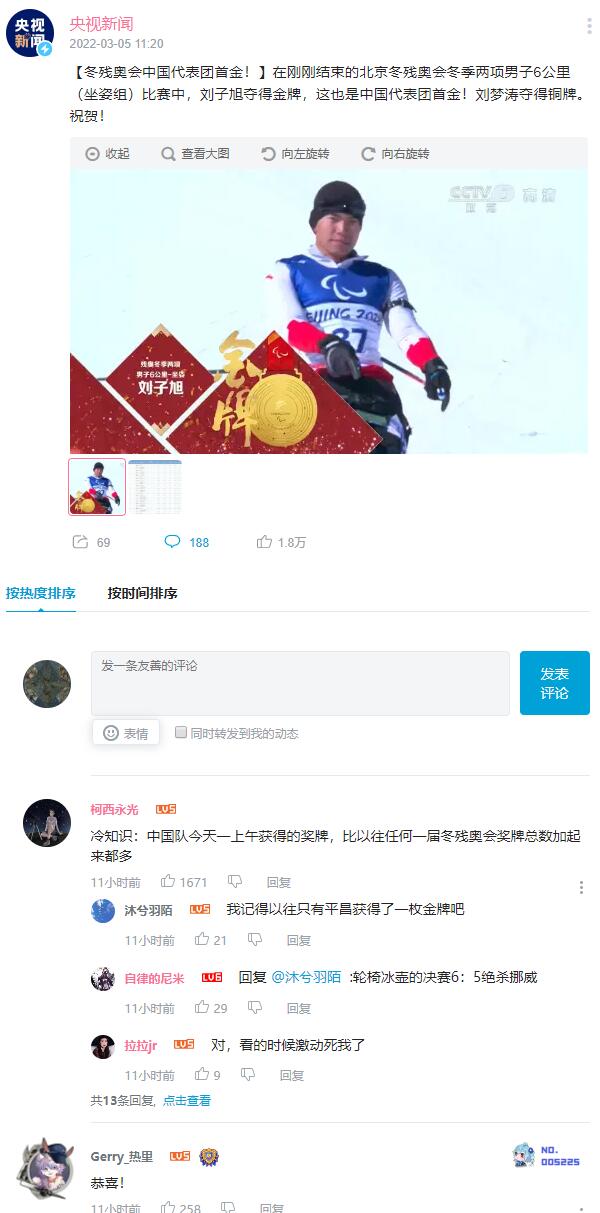
Task: Open the comments bubble icon showing 188
Action: point(172,541)
